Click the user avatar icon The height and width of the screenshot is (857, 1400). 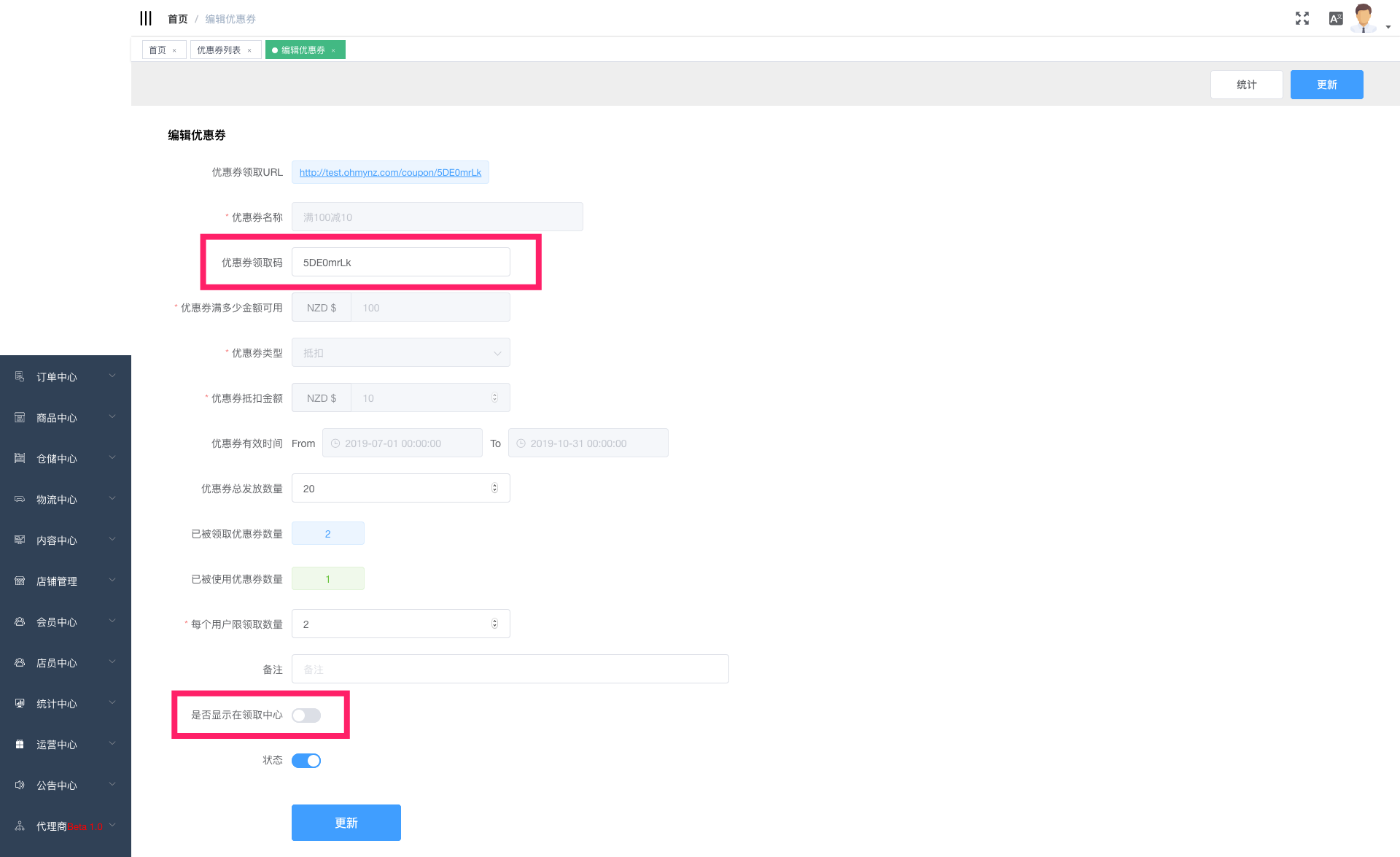(1364, 18)
